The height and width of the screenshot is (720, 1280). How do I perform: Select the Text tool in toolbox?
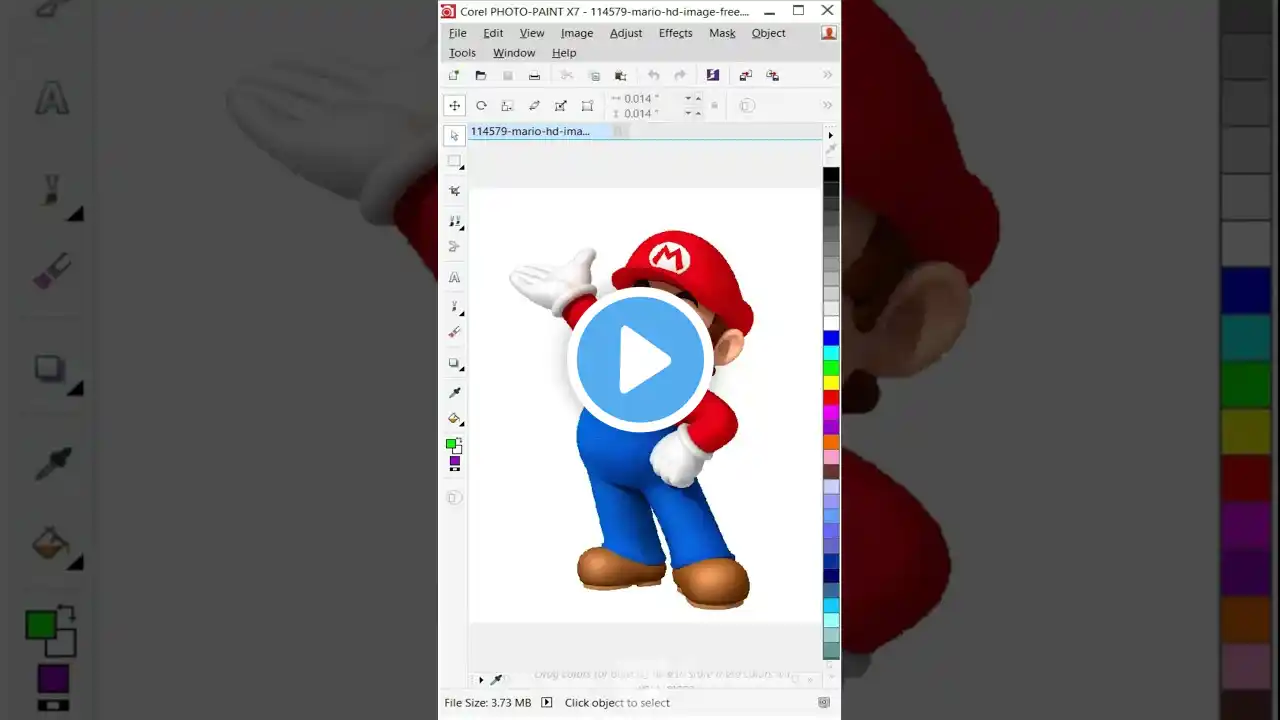(455, 277)
